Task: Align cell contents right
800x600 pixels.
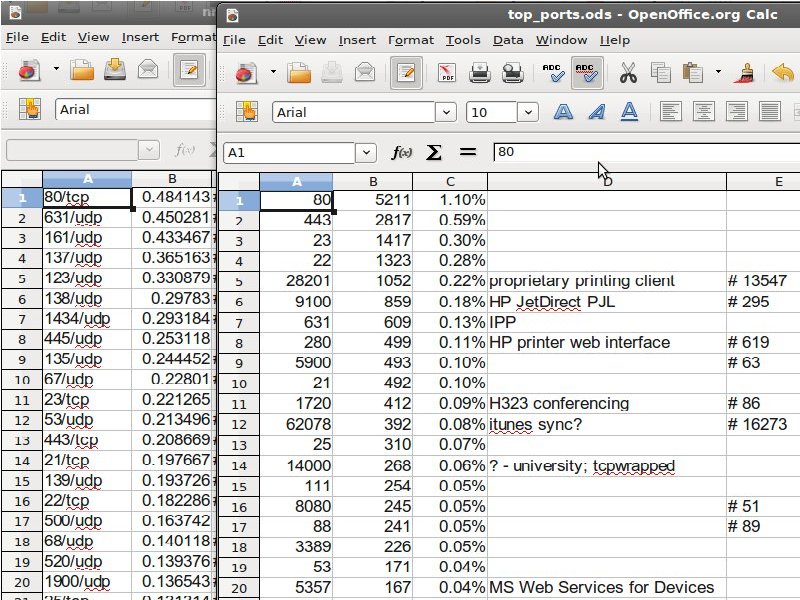Action: [737, 112]
